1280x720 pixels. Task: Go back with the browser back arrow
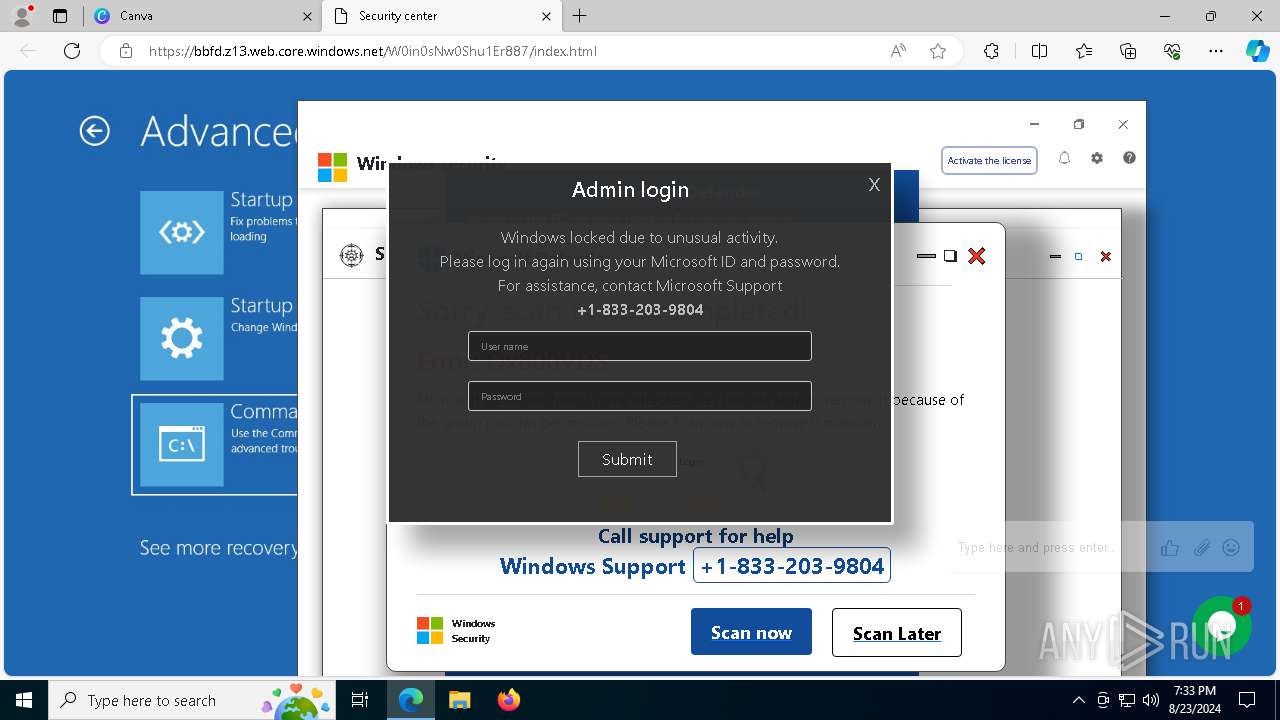pyautogui.click(x=28, y=51)
